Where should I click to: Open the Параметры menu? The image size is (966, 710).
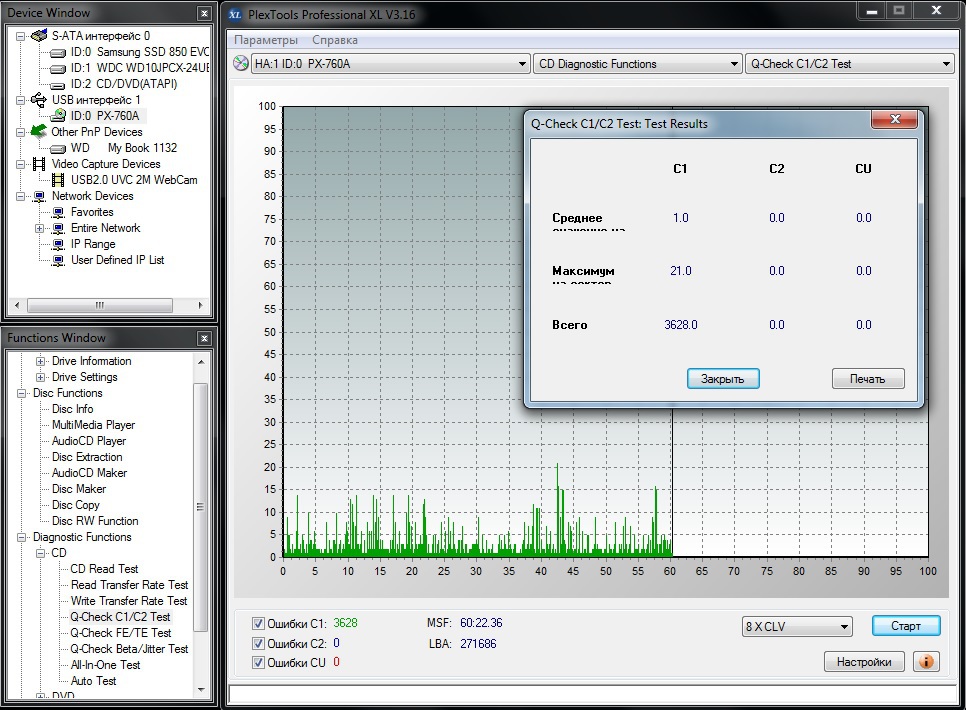click(266, 40)
